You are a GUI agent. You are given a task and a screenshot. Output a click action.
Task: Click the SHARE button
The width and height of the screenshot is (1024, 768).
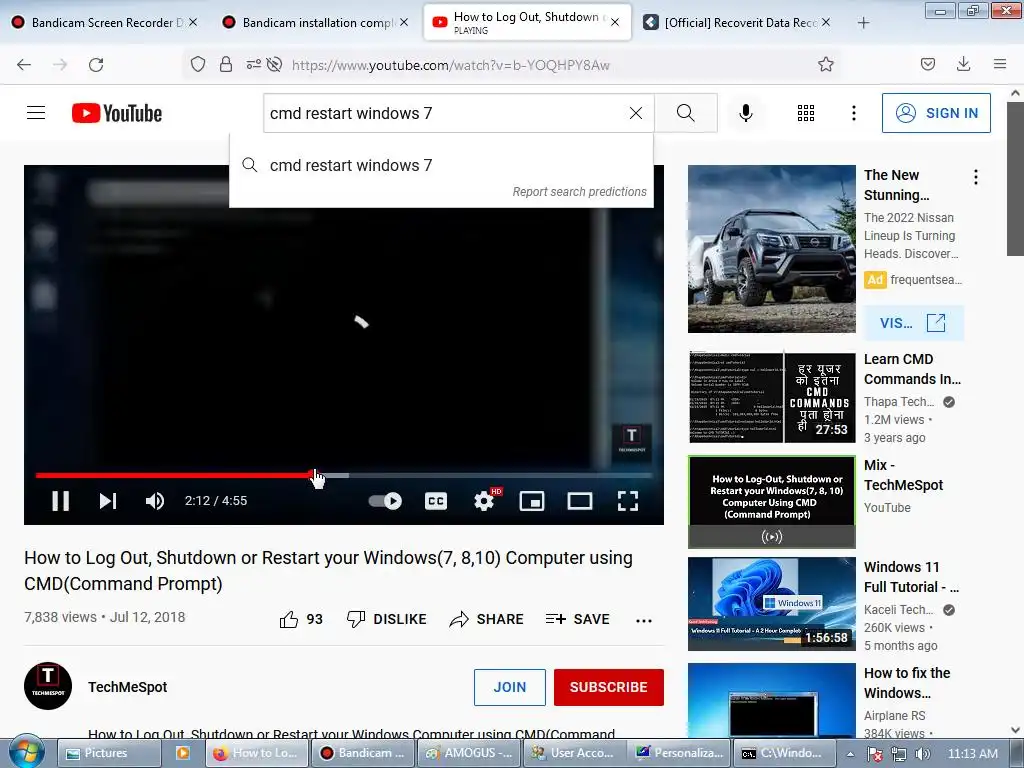tap(487, 619)
